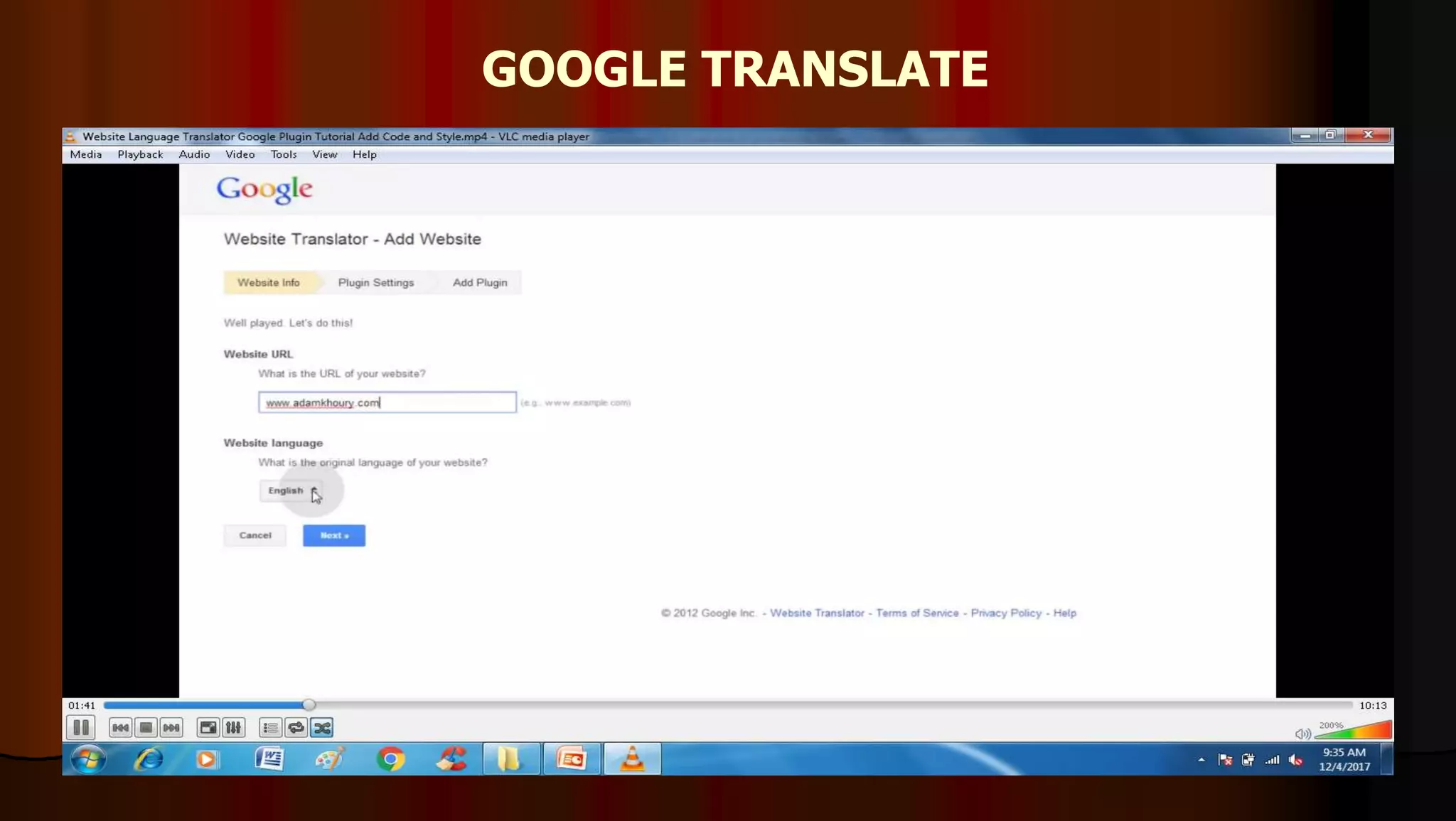Open the Video menu
The image size is (1456, 821).
240,154
